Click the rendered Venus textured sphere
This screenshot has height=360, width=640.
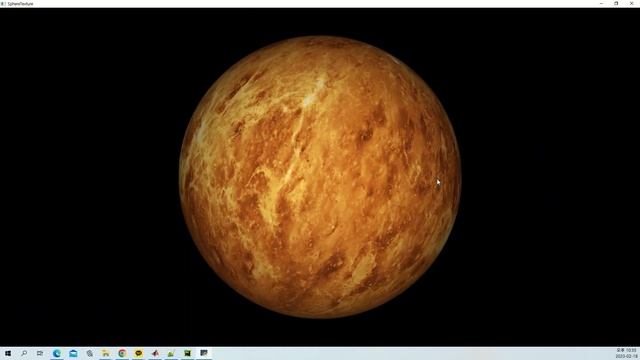point(320,177)
